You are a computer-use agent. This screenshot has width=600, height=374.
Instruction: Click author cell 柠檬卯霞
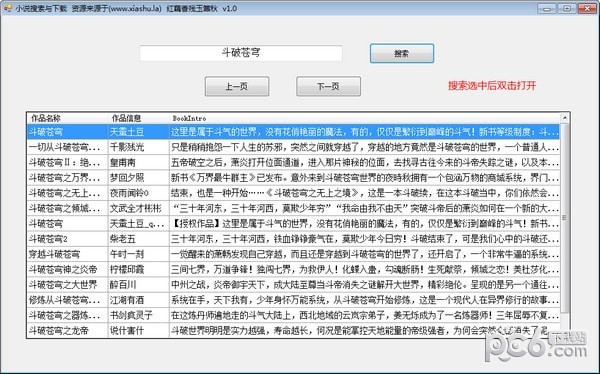[139, 269]
